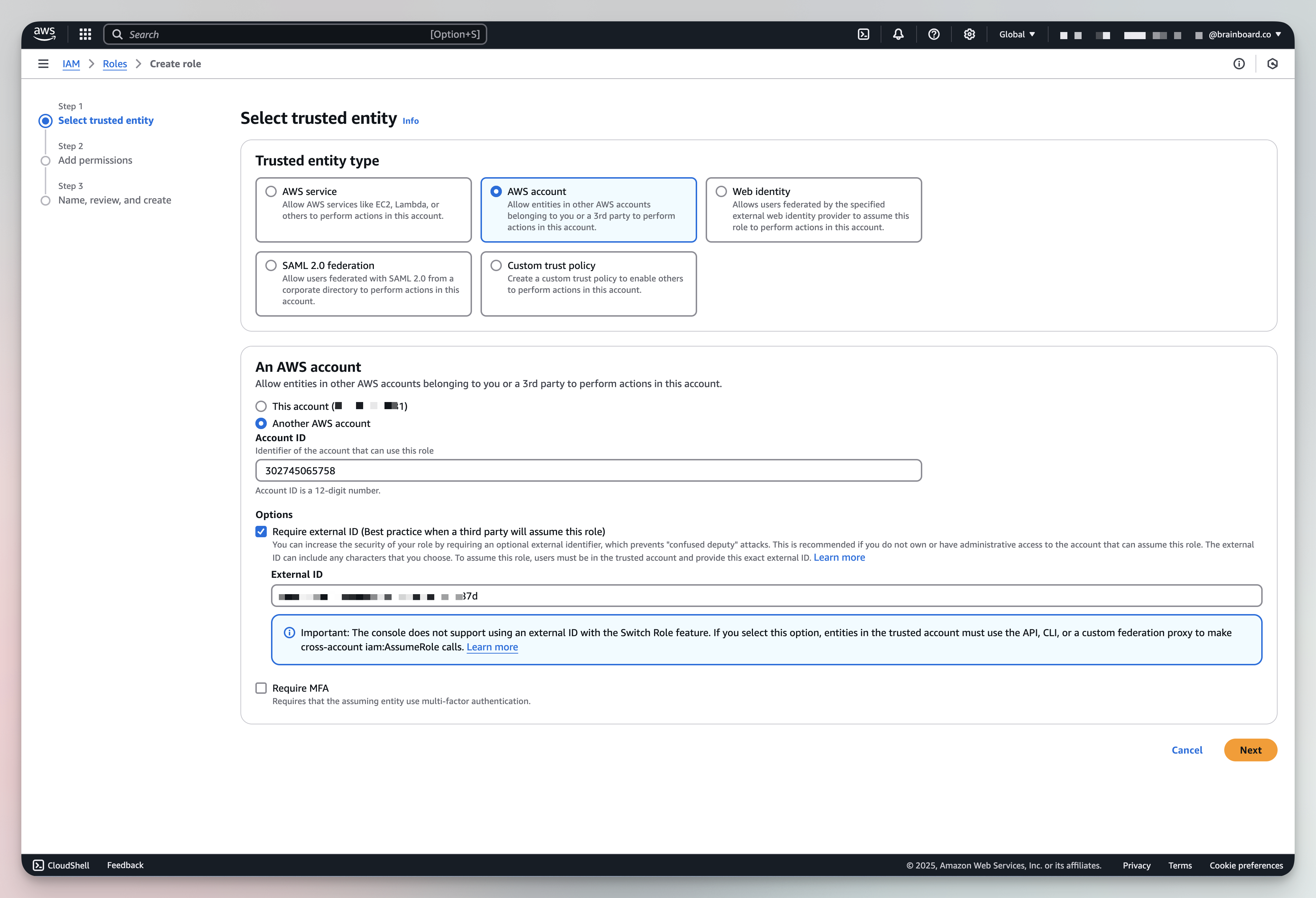Navigate to IAM breadcrumb link
Viewport: 1316px width, 898px height.
(71, 64)
